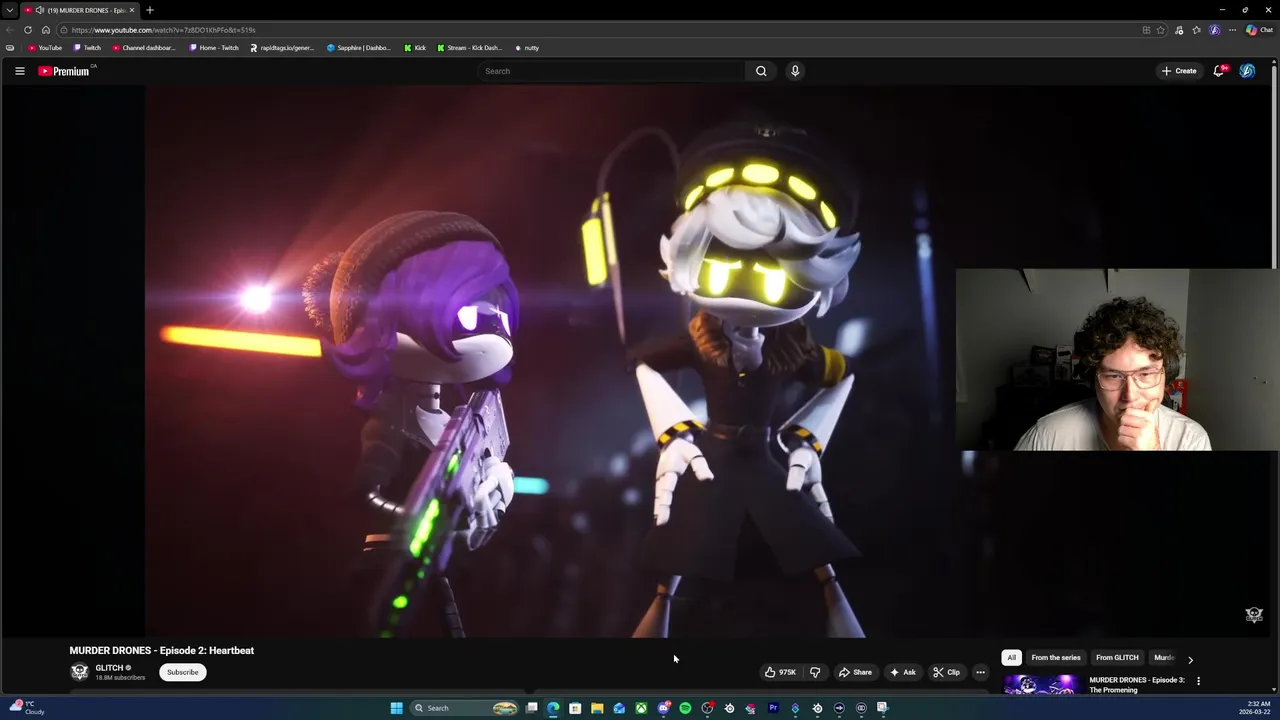This screenshot has width=1280, height=720.
Task: Share the video with the Share button
Action: coord(855,672)
